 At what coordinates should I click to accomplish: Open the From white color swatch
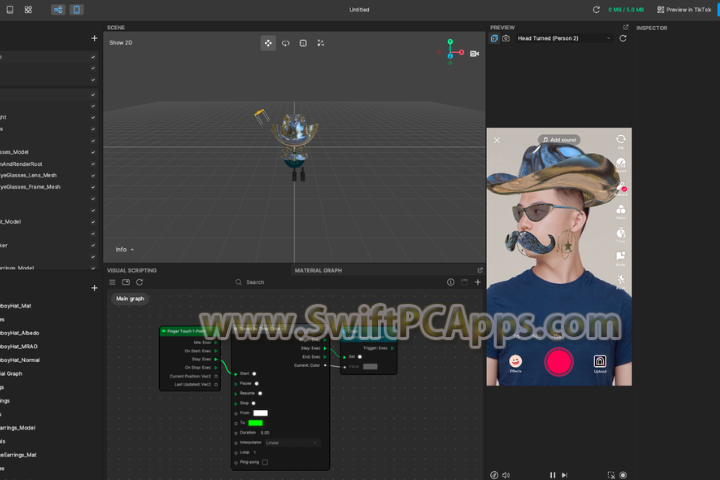pos(260,413)
